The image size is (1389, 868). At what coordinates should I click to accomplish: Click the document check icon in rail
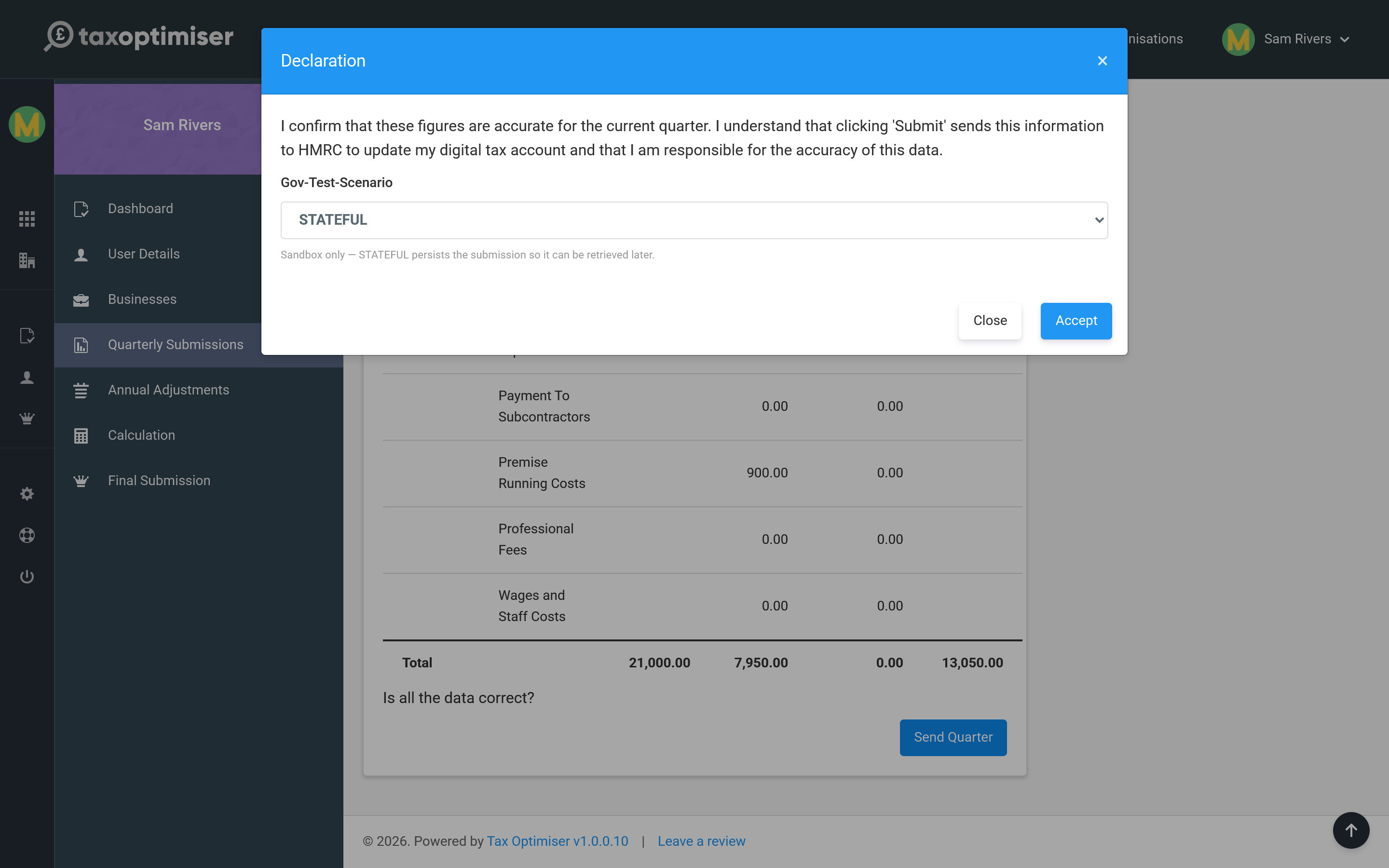[x=27, y=336]
